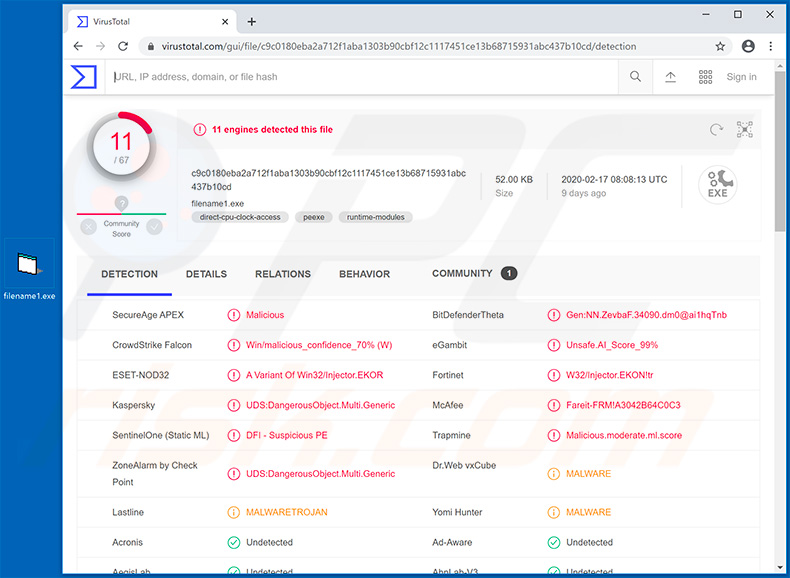
Task: Click Win/malicious_confidence_70% (W) result
Action: (x=319, y=345)
